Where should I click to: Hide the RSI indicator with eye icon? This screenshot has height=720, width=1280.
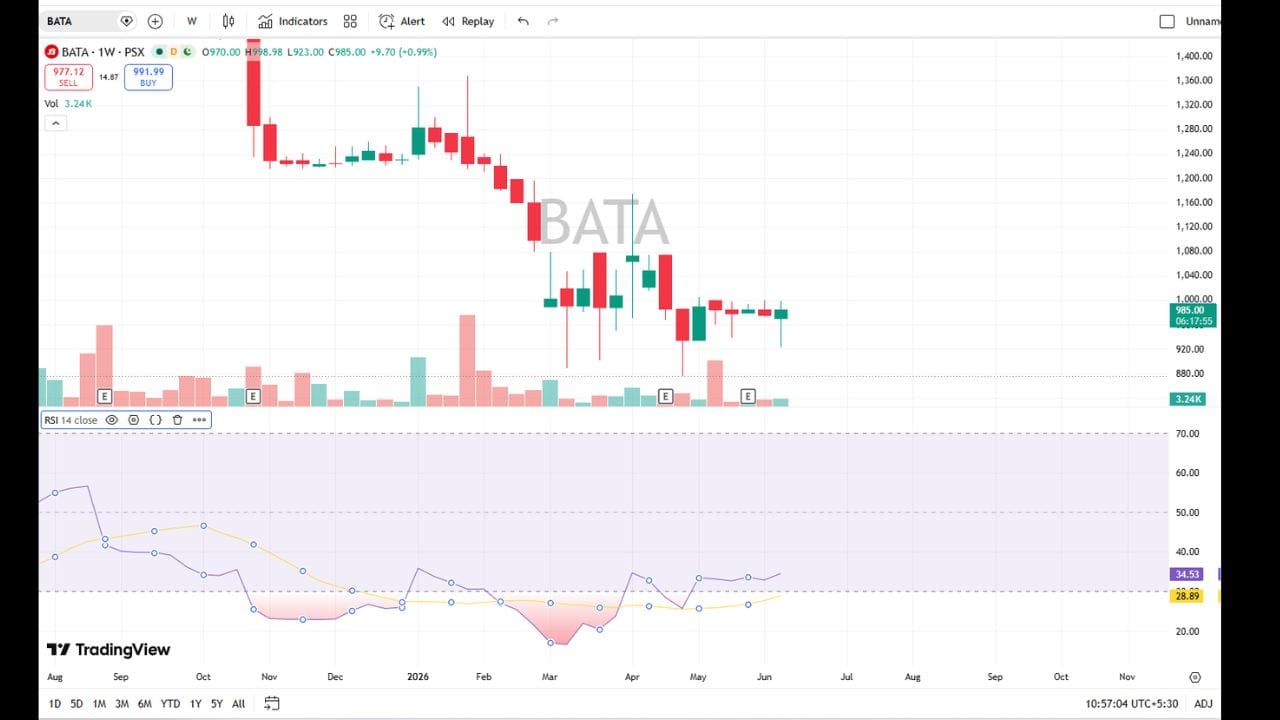(x=111, y=420)
